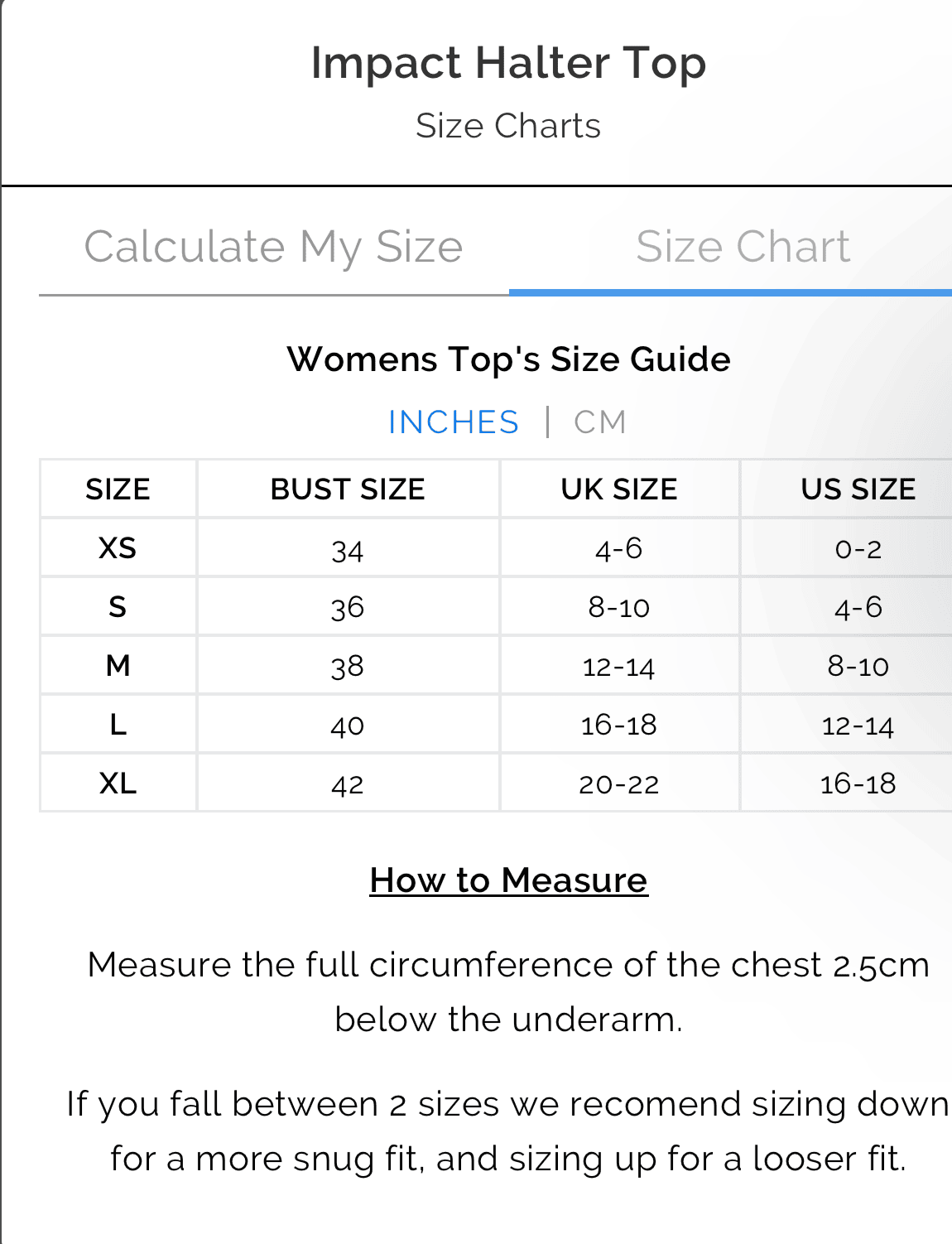Click the bust size 34 cell
This screenshot has height=1244, width=952.
(x=348, y=550)
